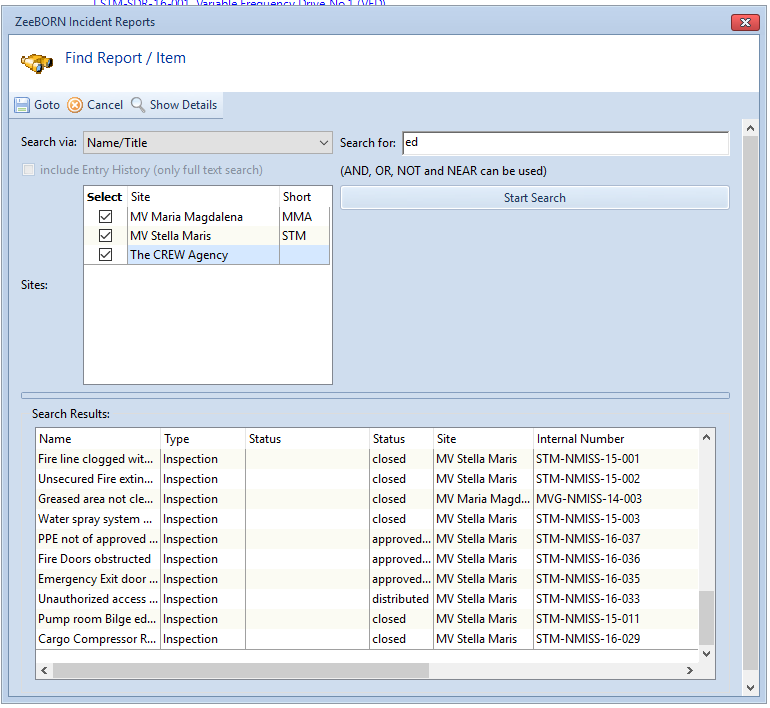Viewport: 770px width, 708px height.
Task: Select result 'Unauthorized access ...'
Action: click(367, 599)
